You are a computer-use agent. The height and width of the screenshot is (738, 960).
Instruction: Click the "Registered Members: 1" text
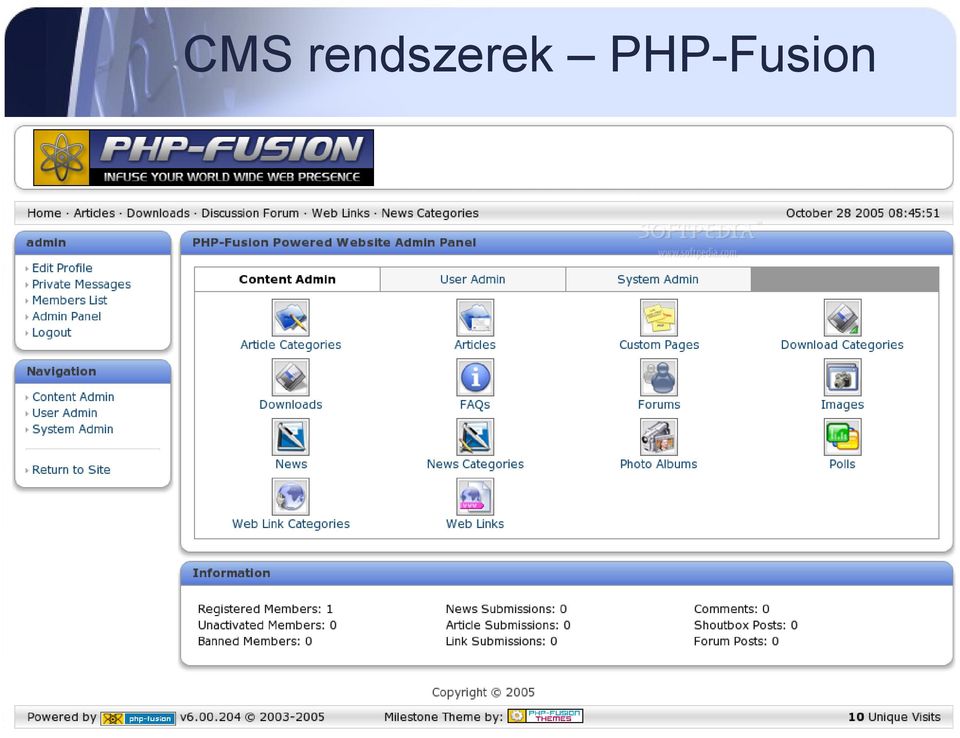coord(265,609)
